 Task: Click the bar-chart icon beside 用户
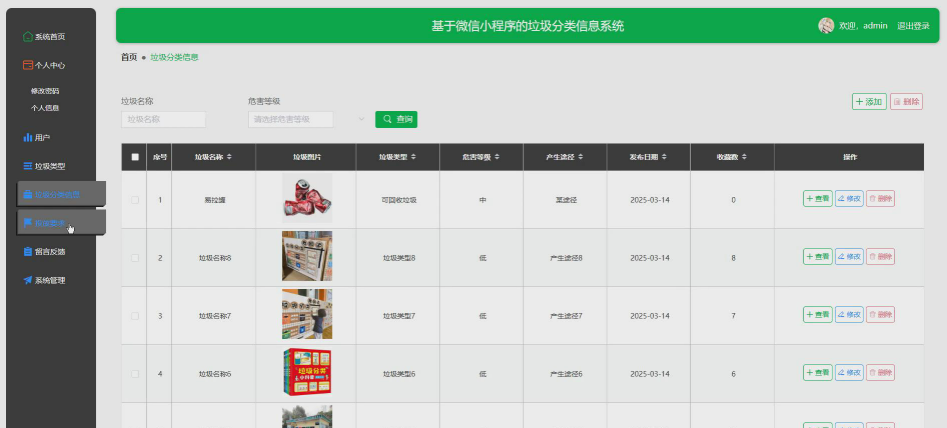[x=27, y=138]
